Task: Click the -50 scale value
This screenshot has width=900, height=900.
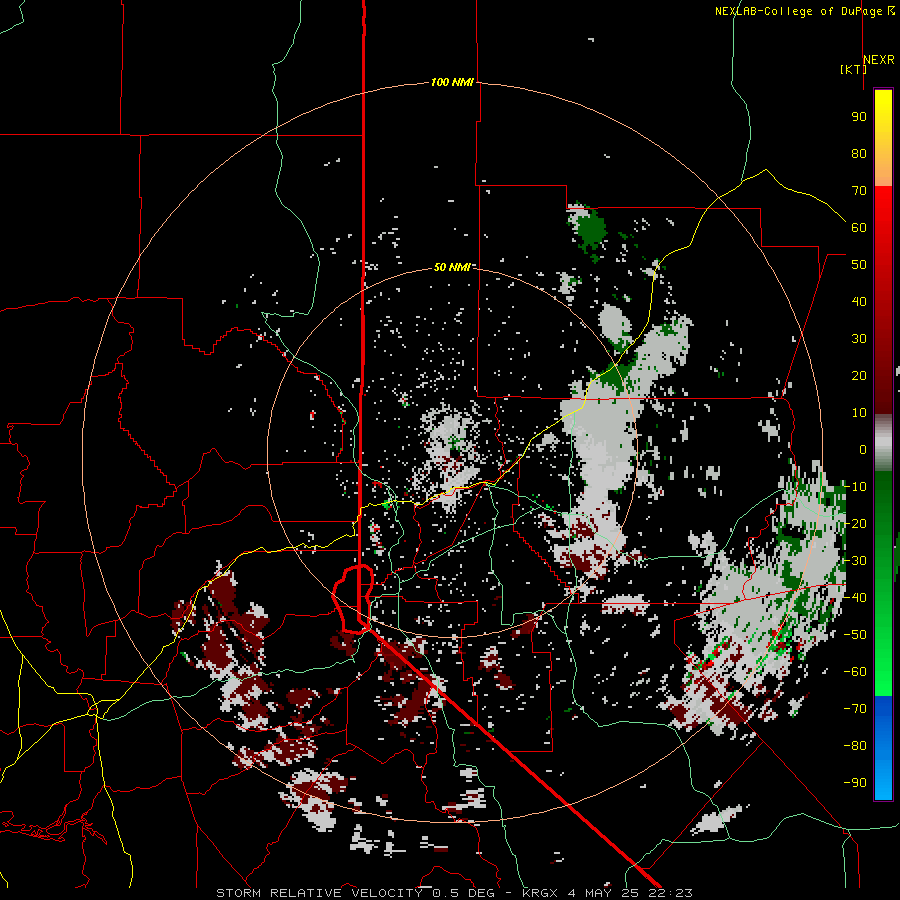Action: (855, 635)
